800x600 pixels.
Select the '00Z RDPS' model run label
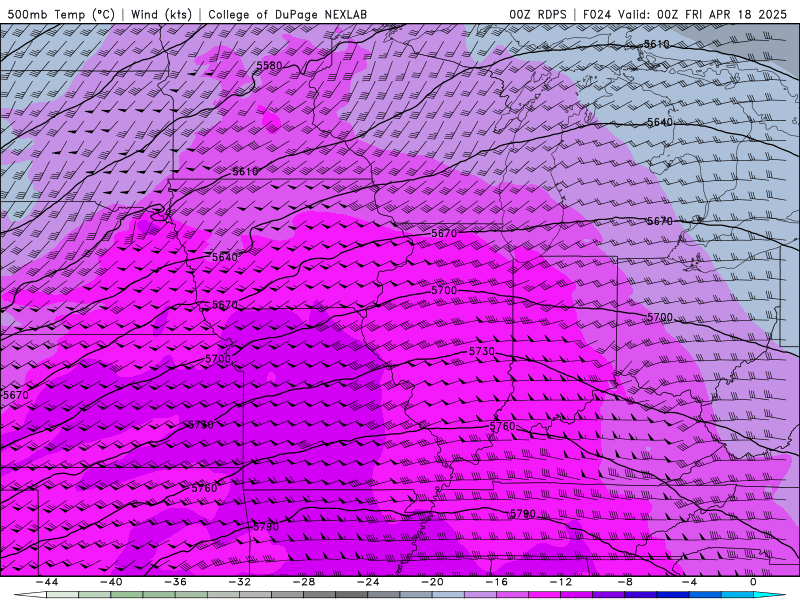point(538,14)
